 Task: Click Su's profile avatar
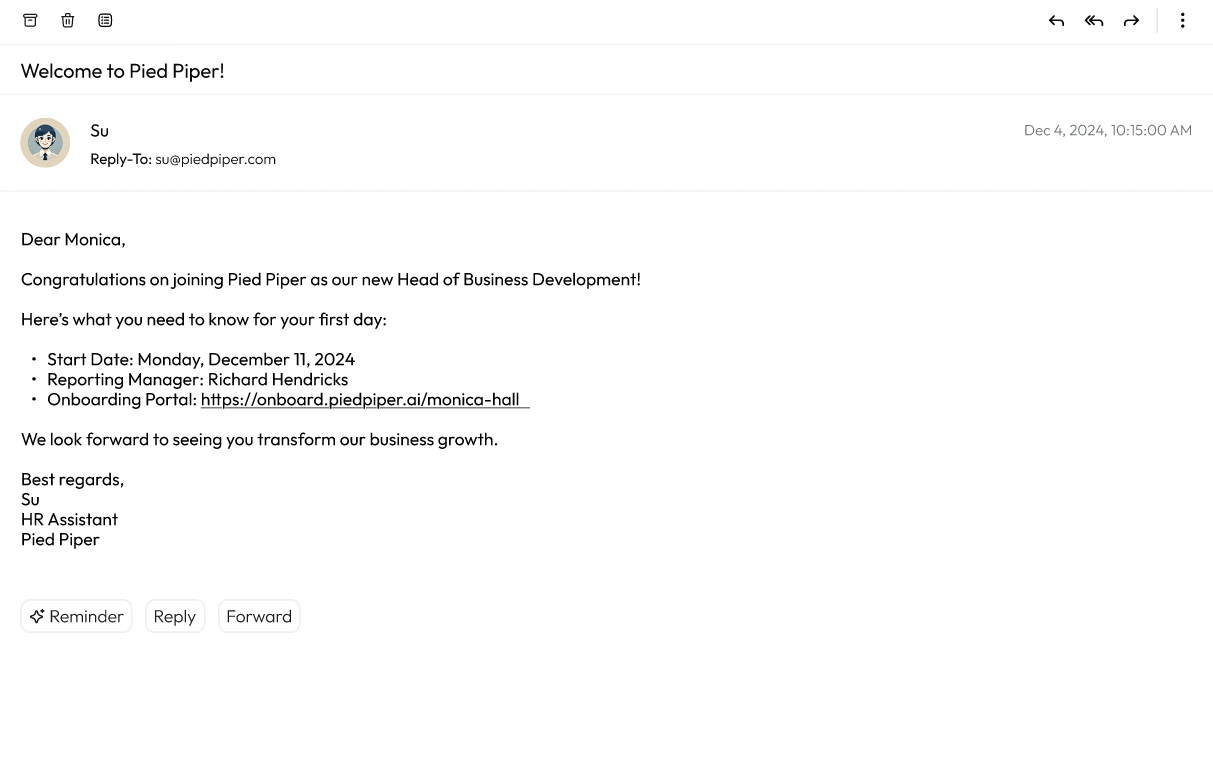45,143
